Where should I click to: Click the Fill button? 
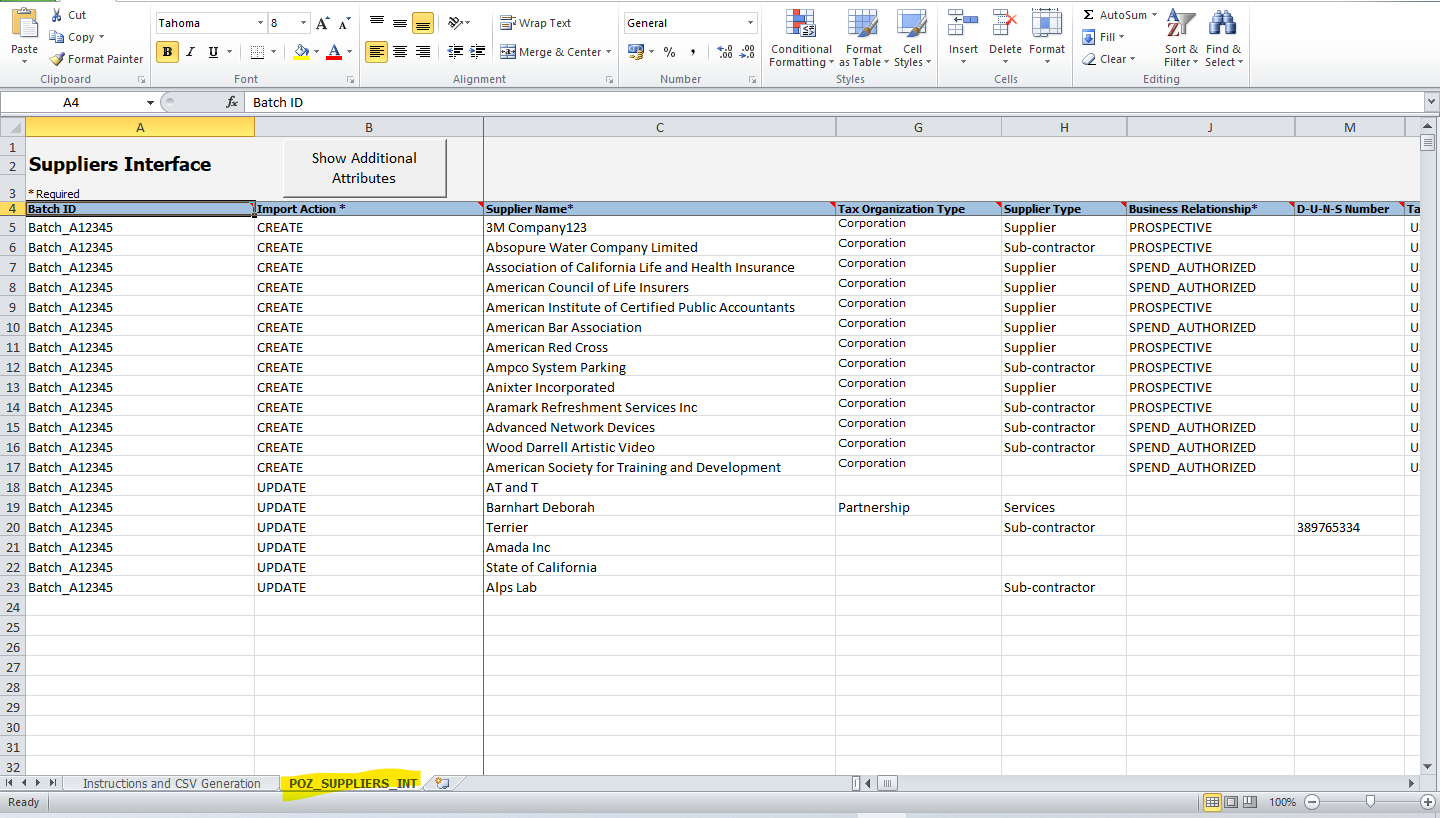pos(1104,37)
